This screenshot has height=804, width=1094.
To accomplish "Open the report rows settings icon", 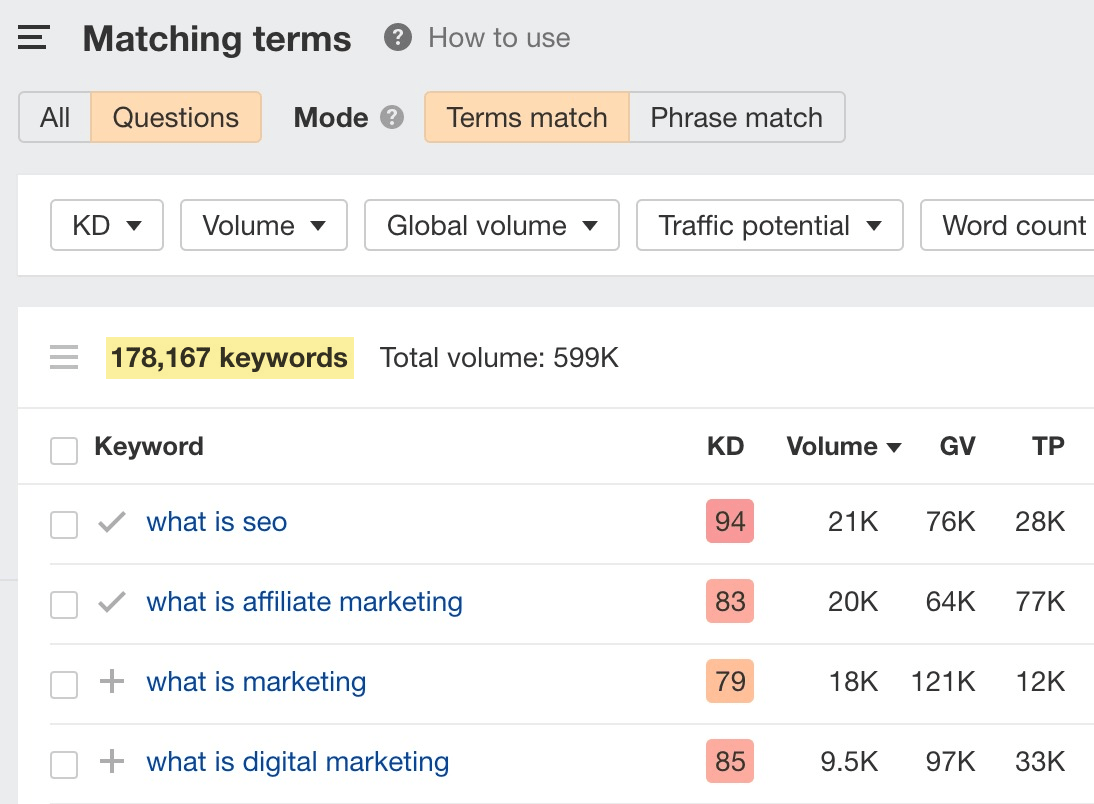I will pyautogui.click(x=63, y=357).
